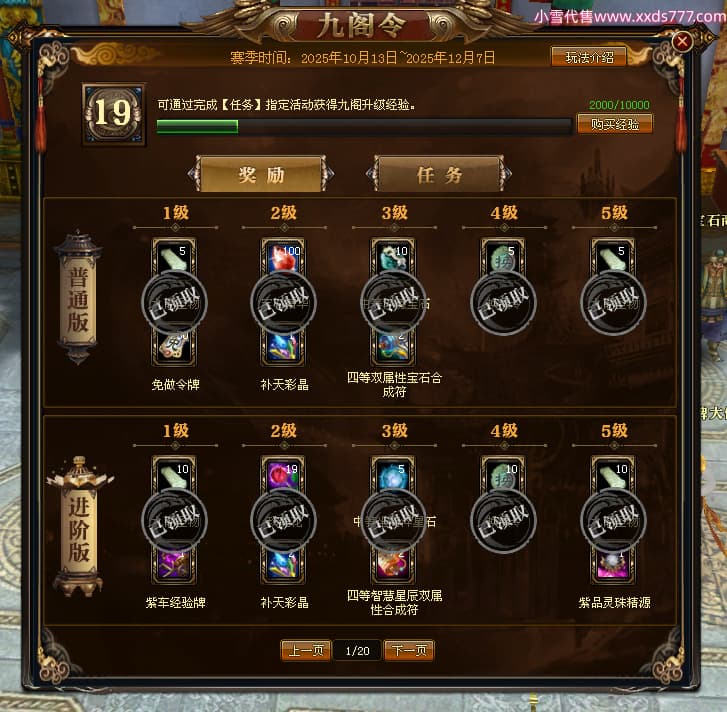Screen dimensions: 727x712
Task: Switch to the 奖励 rewards tab
Action: click(261, 175)
